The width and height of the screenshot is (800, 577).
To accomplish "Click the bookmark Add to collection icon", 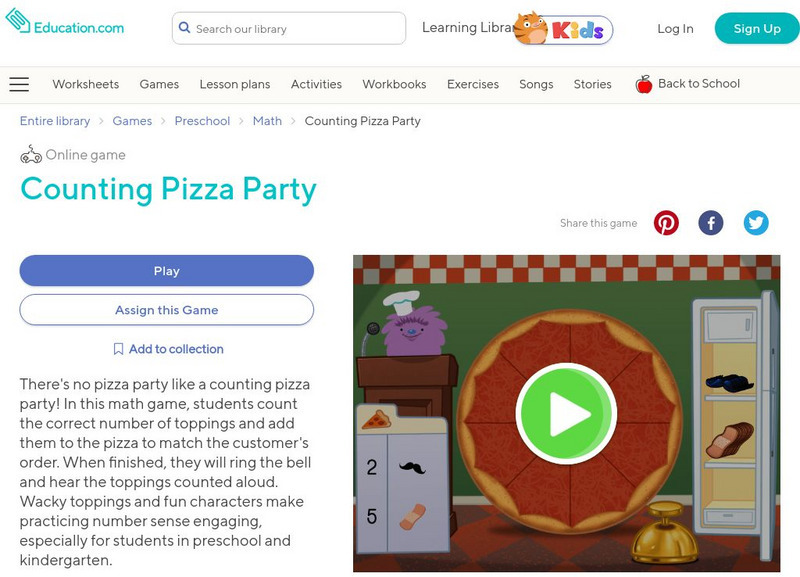I will [118, 349].
